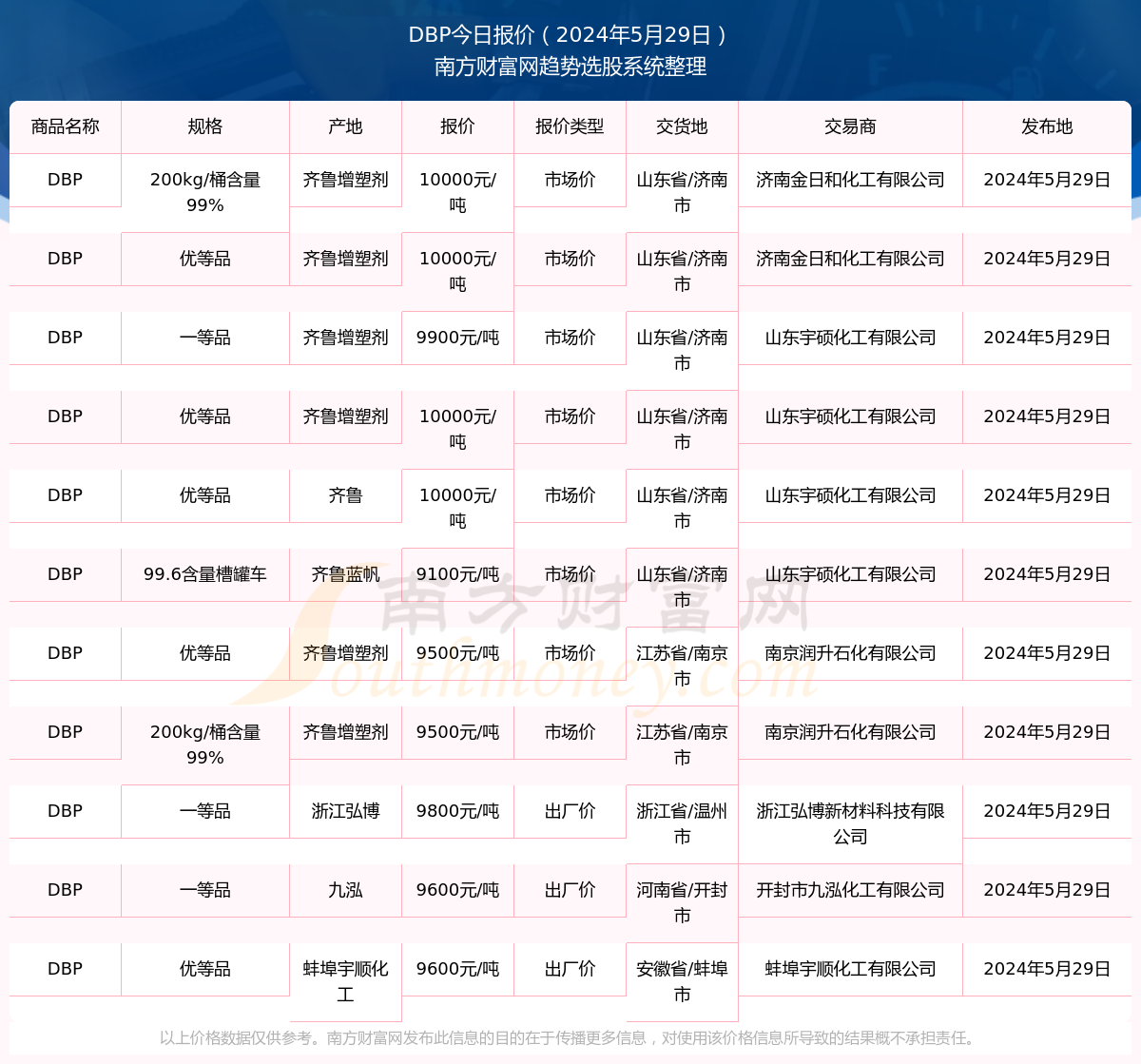
Task: Click the '9100元/吨' price cell
Action: pyautogui.click(x=457, y=574)
